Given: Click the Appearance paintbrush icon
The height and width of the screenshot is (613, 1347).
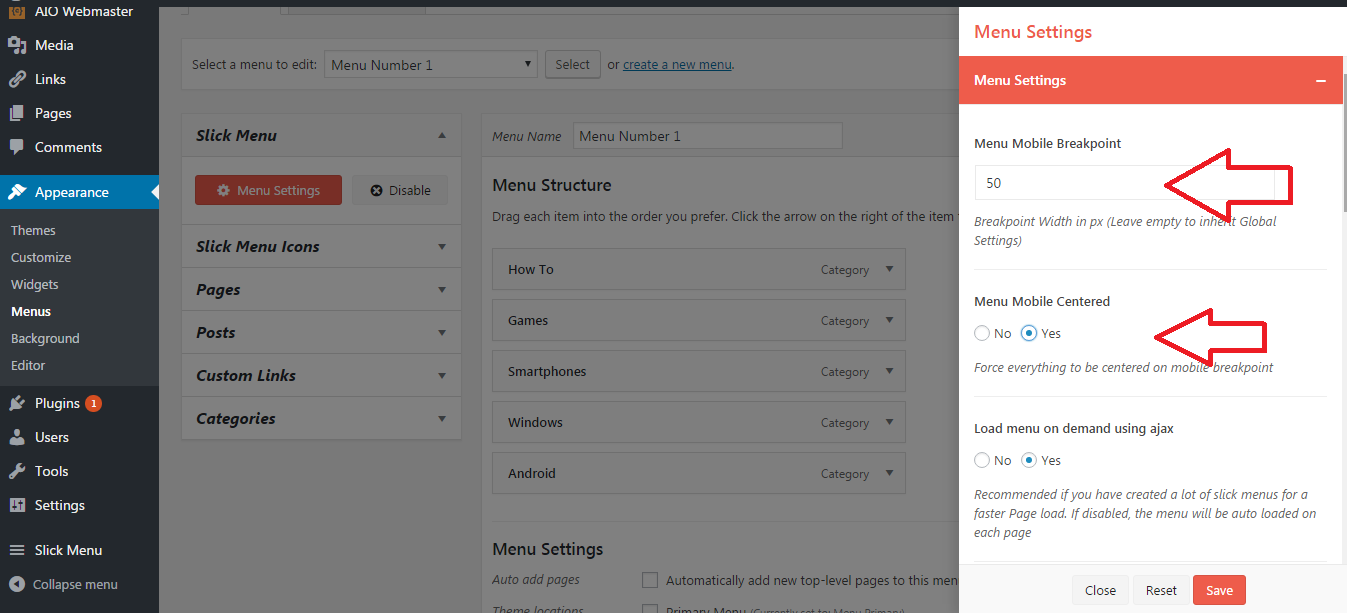Looking at the screenshot, I should point(16,192).
